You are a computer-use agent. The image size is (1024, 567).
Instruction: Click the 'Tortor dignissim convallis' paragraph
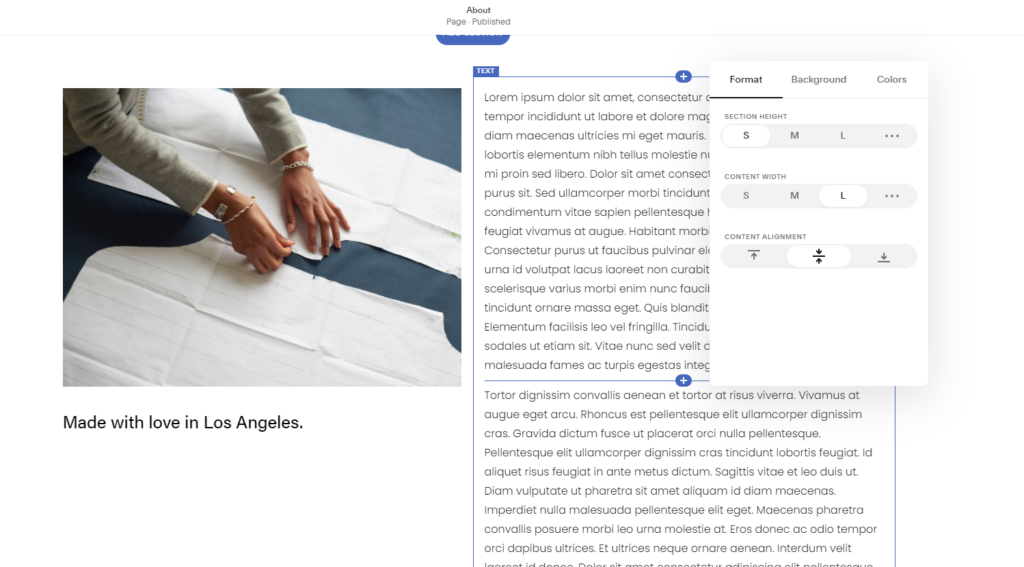(680, 478)
